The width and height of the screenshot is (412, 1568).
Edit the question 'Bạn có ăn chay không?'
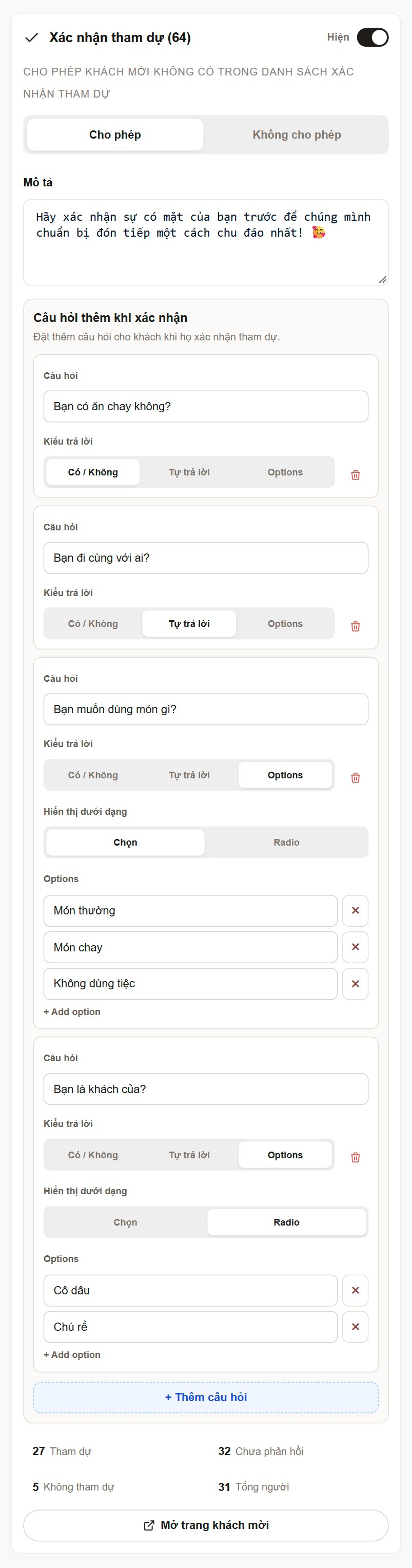206,406
